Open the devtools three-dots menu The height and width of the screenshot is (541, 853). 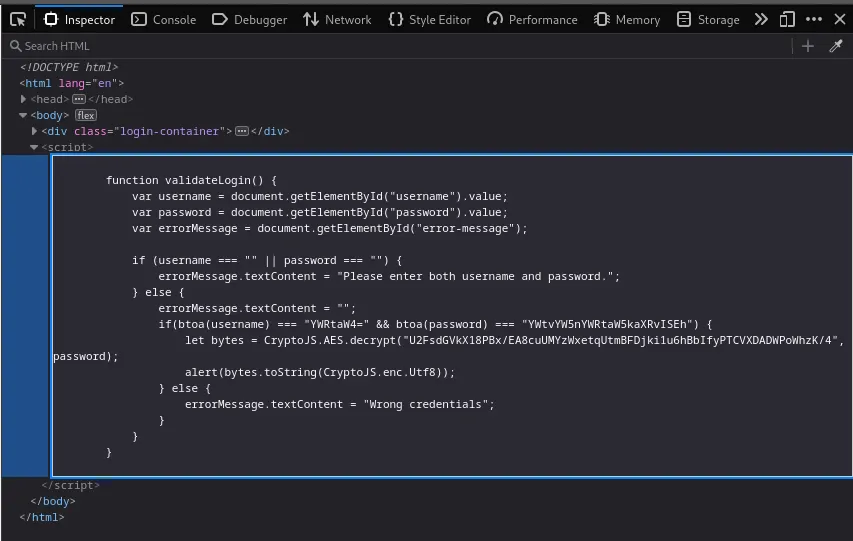pyautogui.click(x=814, y=20)
